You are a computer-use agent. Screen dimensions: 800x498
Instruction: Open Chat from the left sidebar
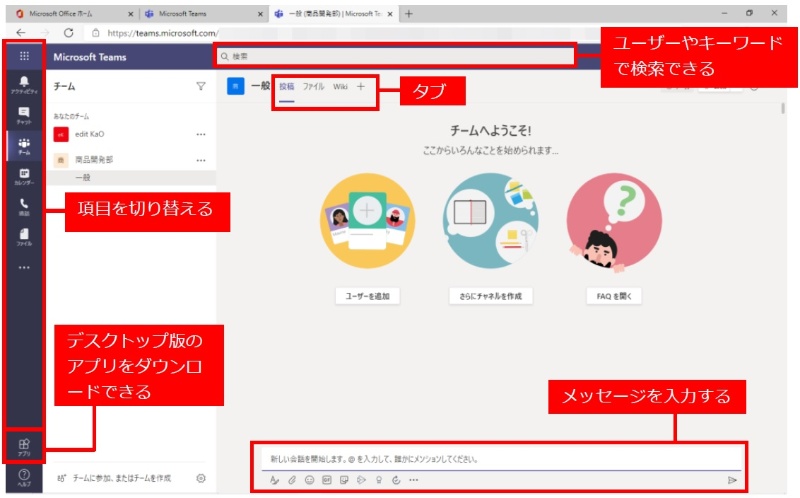click(x=24, y=115)
